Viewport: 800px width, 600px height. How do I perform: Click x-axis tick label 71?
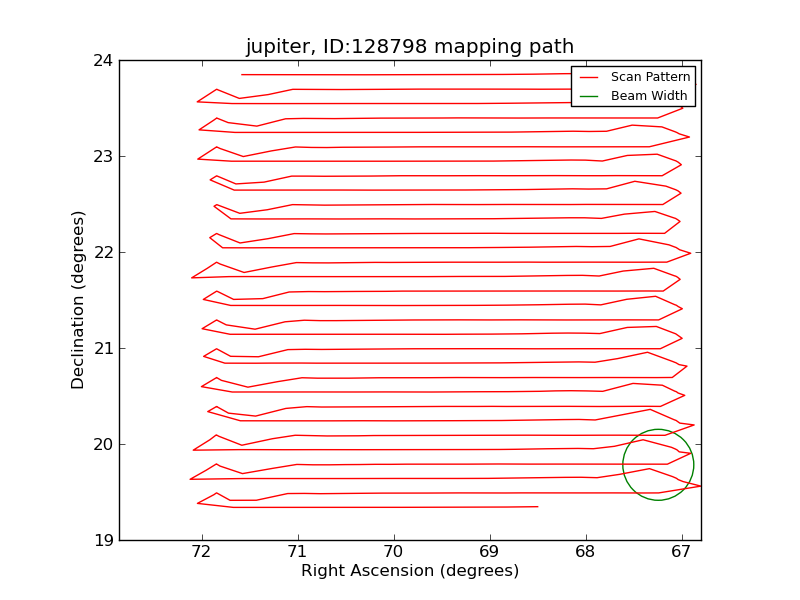(297, 552)
